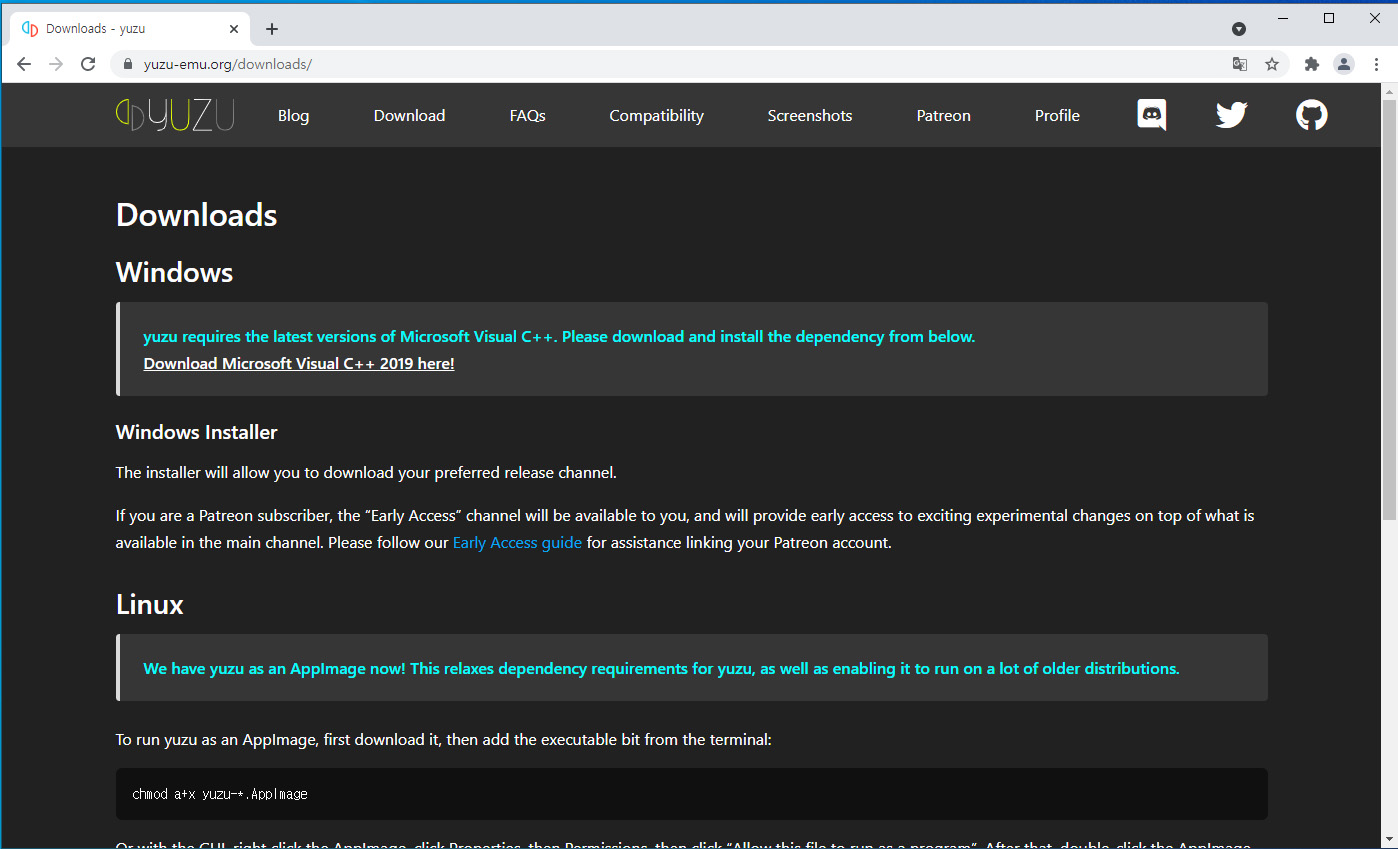Open the Blog menu item

click(293, 115)
